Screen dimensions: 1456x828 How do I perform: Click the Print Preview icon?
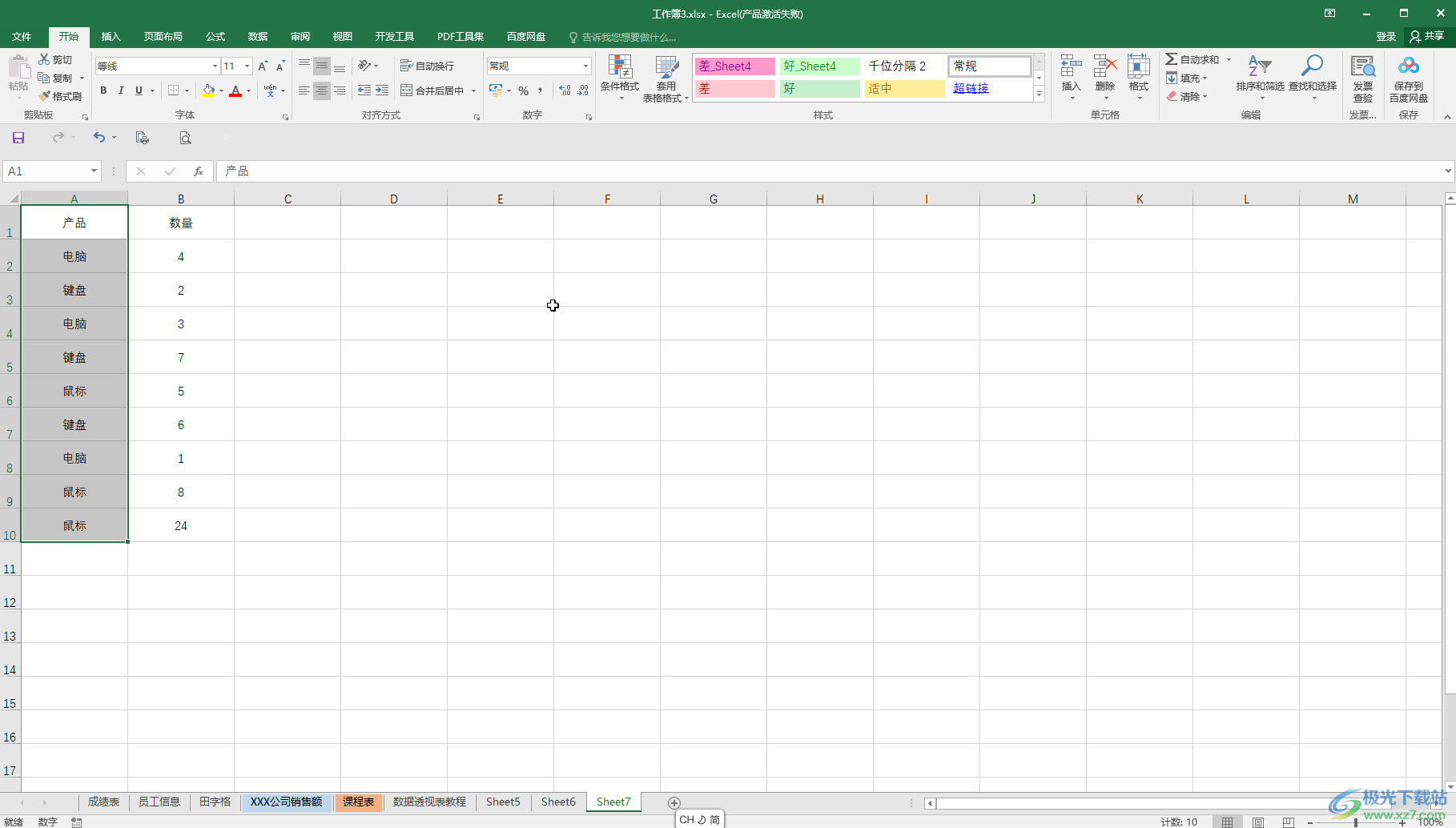(185, 138)
